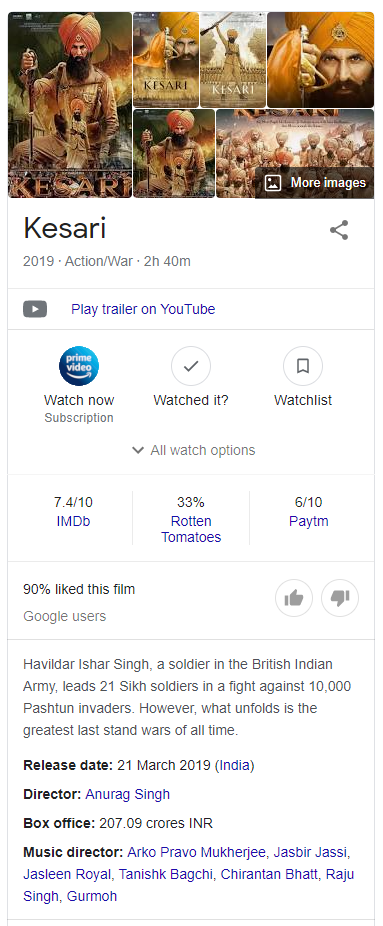Click the YouTube play icon

click(35, 309)
